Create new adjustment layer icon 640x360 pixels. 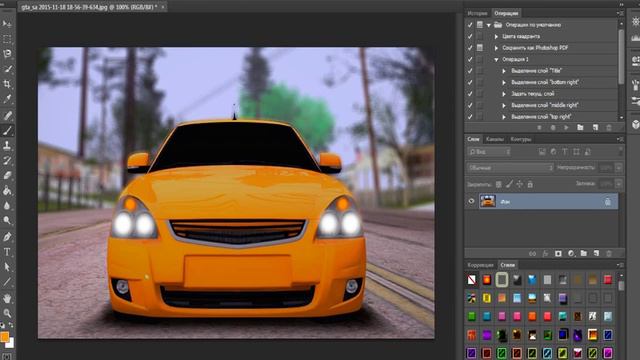click(x=571, y=253)
